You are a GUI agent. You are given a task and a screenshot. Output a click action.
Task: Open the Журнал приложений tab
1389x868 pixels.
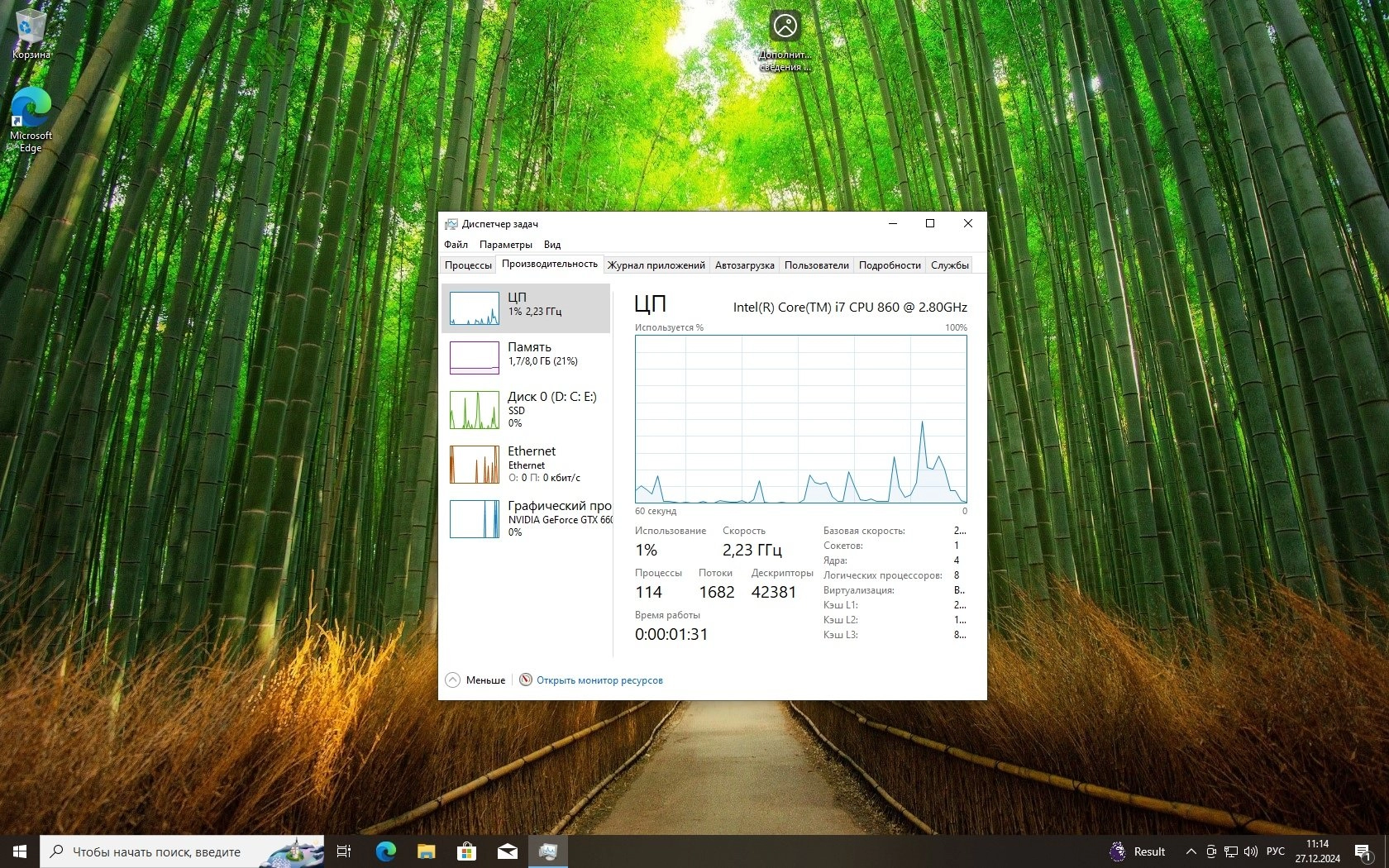click(x=656, y=265)
